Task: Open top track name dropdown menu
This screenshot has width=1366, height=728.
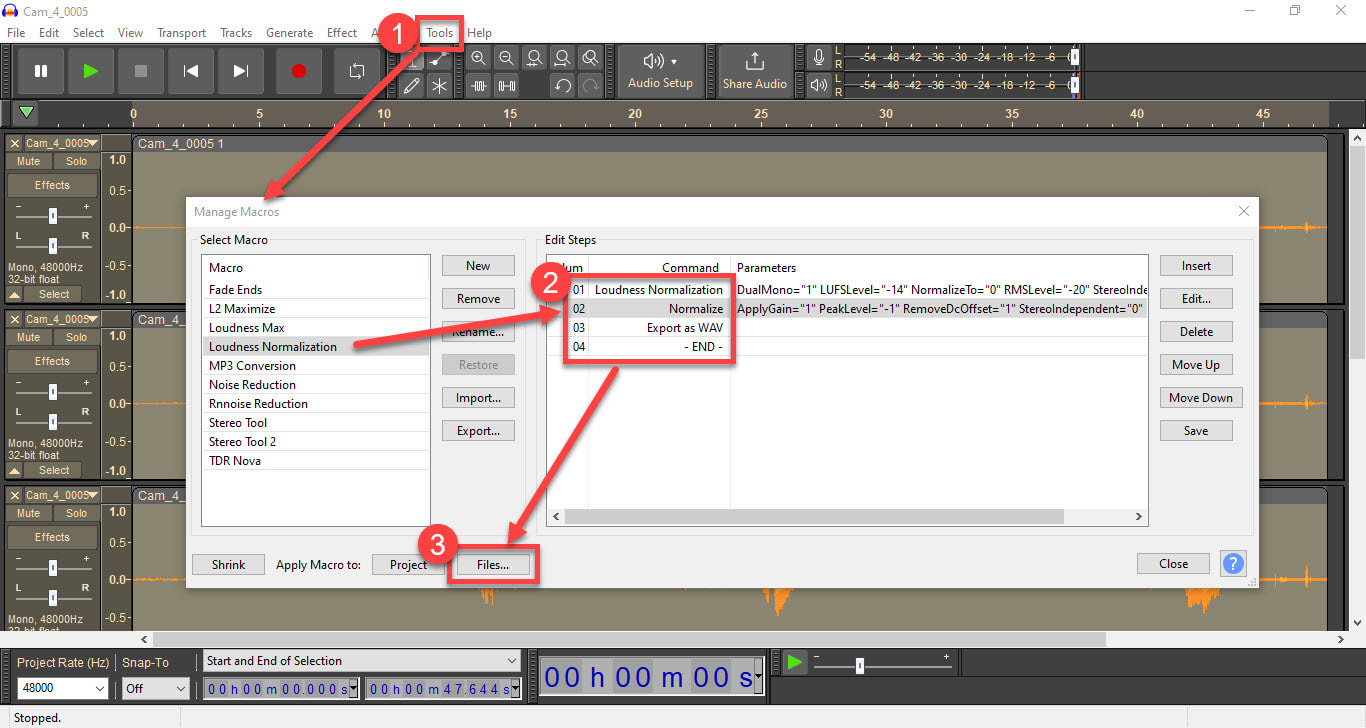Action: (62, 143)
